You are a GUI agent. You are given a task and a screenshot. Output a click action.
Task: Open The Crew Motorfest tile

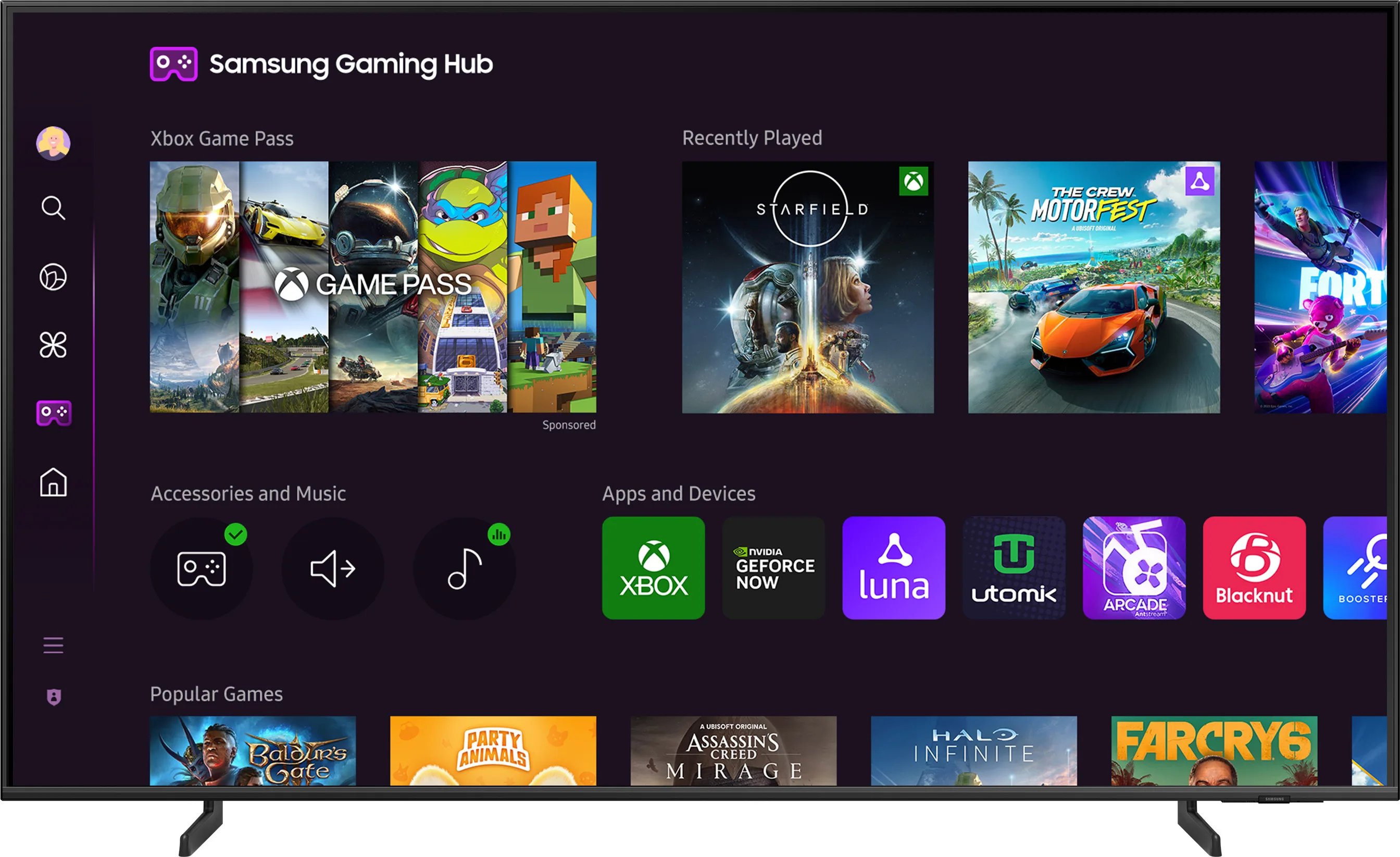tap(1094, 287)
